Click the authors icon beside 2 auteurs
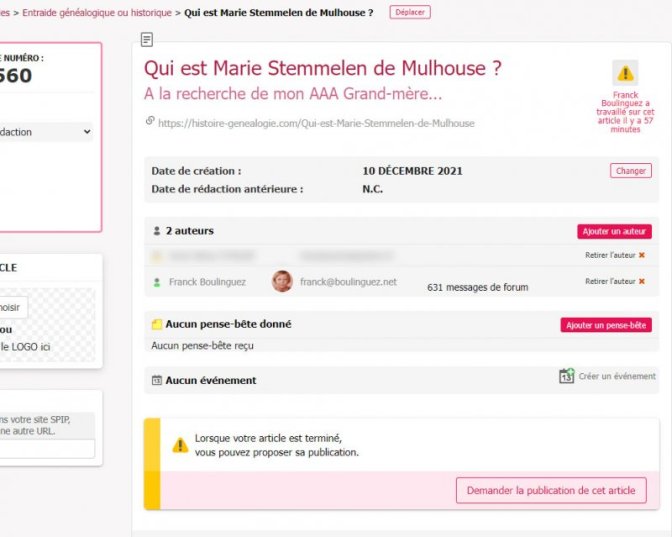This screenshot has height=537, width=672. click(157, 231)
